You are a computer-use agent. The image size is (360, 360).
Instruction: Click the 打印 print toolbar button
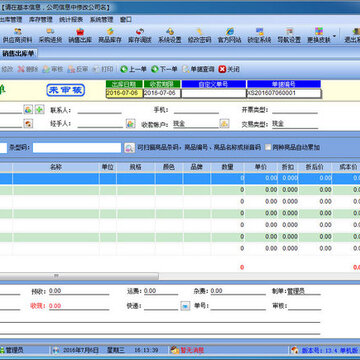(103, 69)
